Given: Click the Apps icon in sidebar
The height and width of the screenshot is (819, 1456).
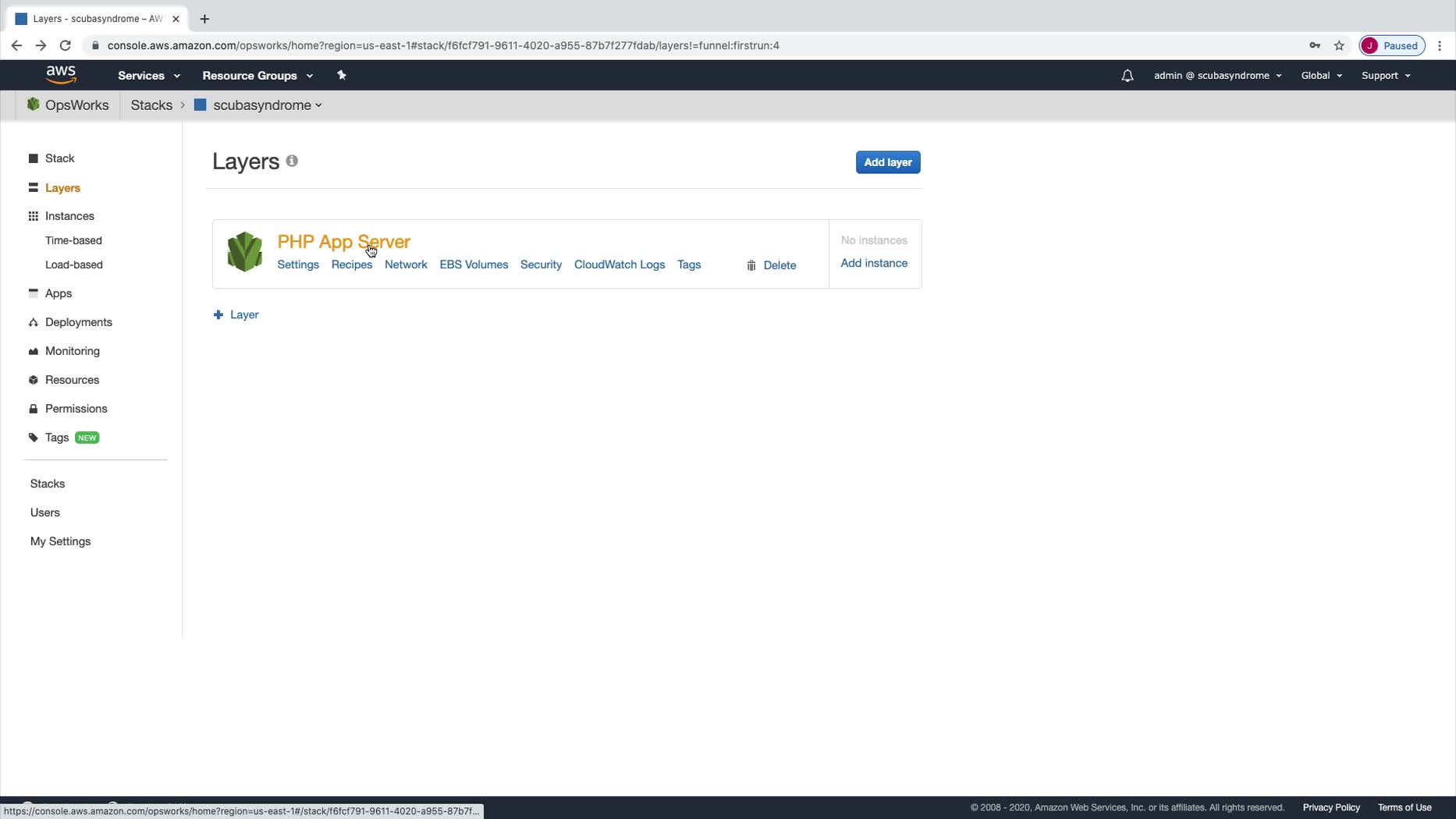Looking at the screenshot, I should click(33, 293).
